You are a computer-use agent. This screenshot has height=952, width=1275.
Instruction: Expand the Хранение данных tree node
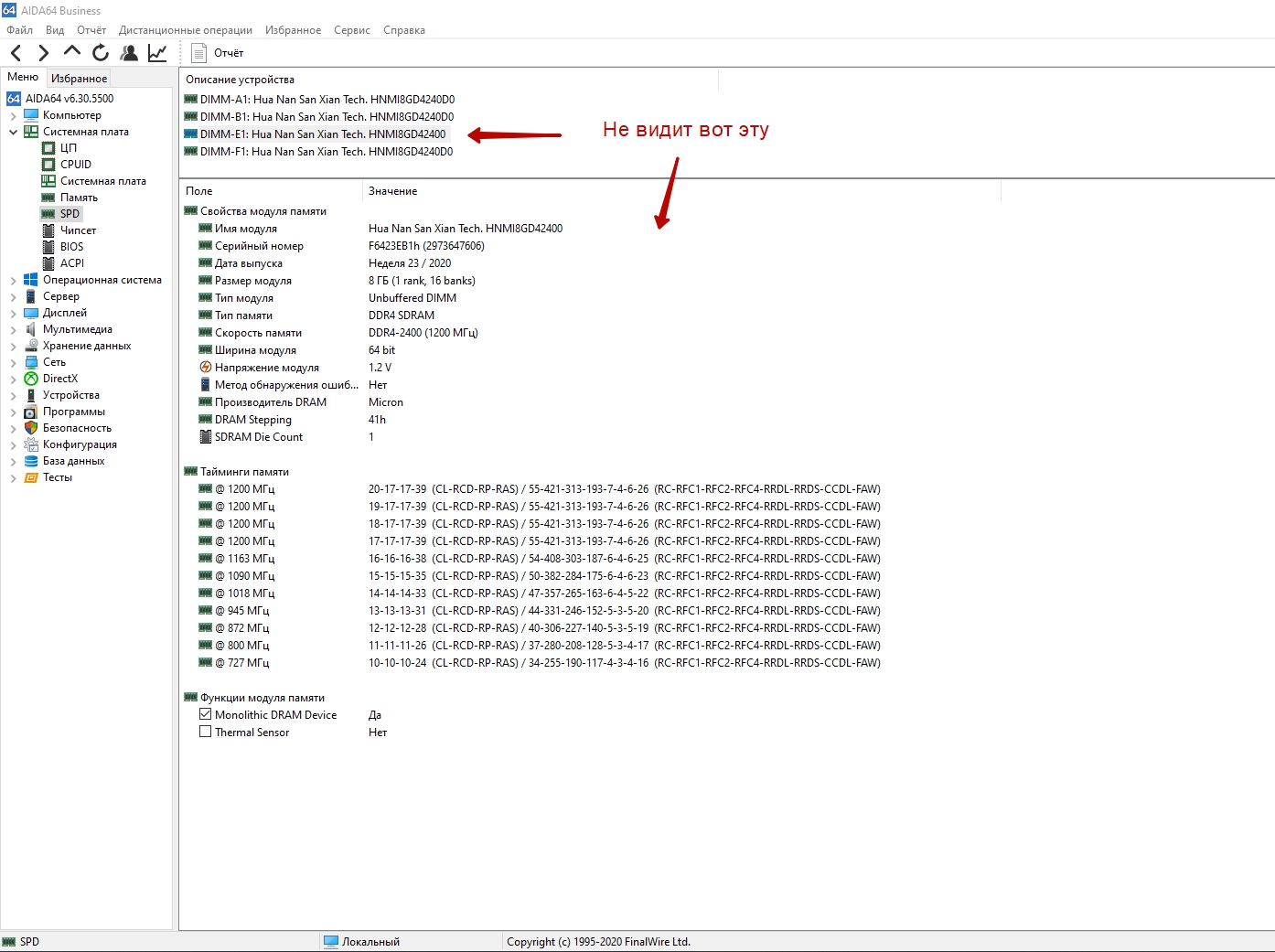pos(13,346)
